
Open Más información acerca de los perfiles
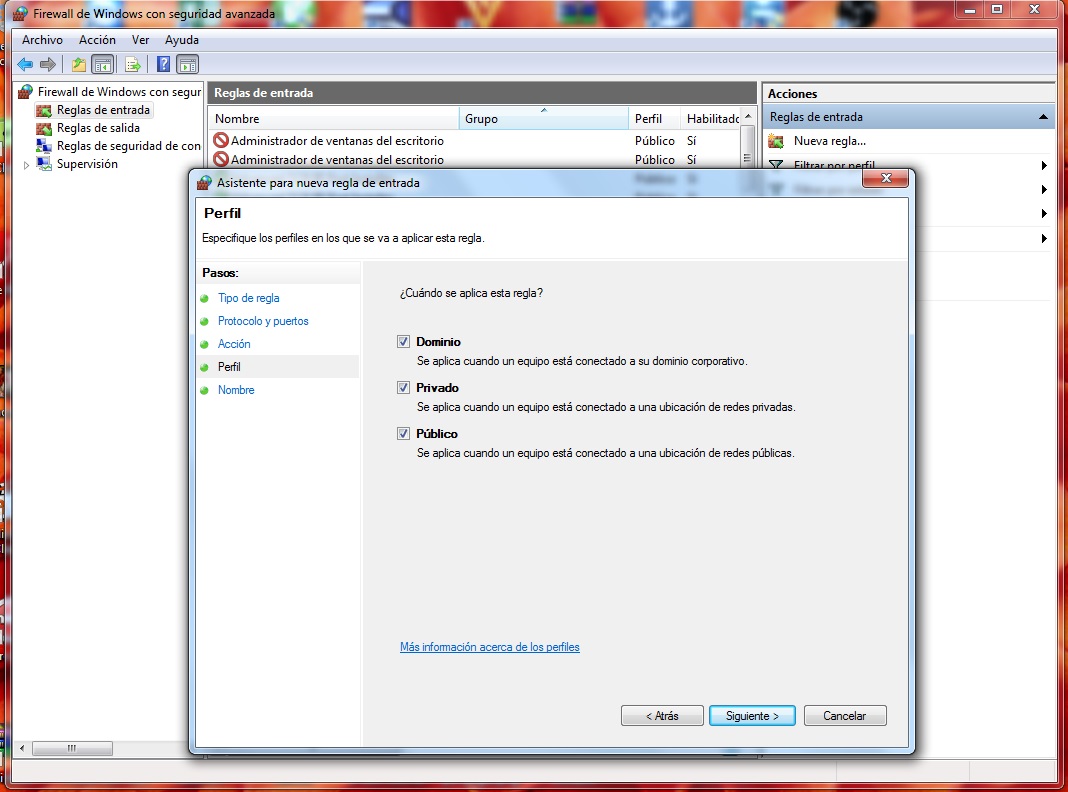(x=490, y=647)
